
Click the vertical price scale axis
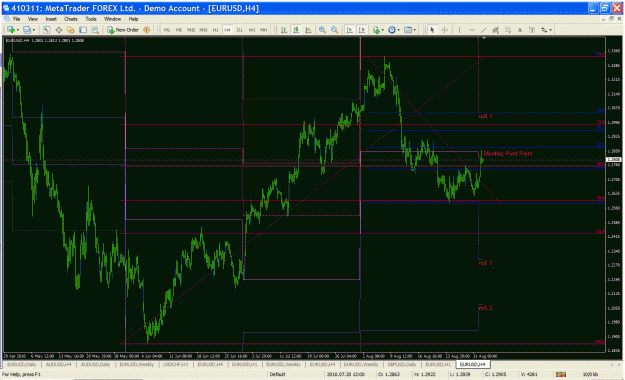tap(614, 195)
